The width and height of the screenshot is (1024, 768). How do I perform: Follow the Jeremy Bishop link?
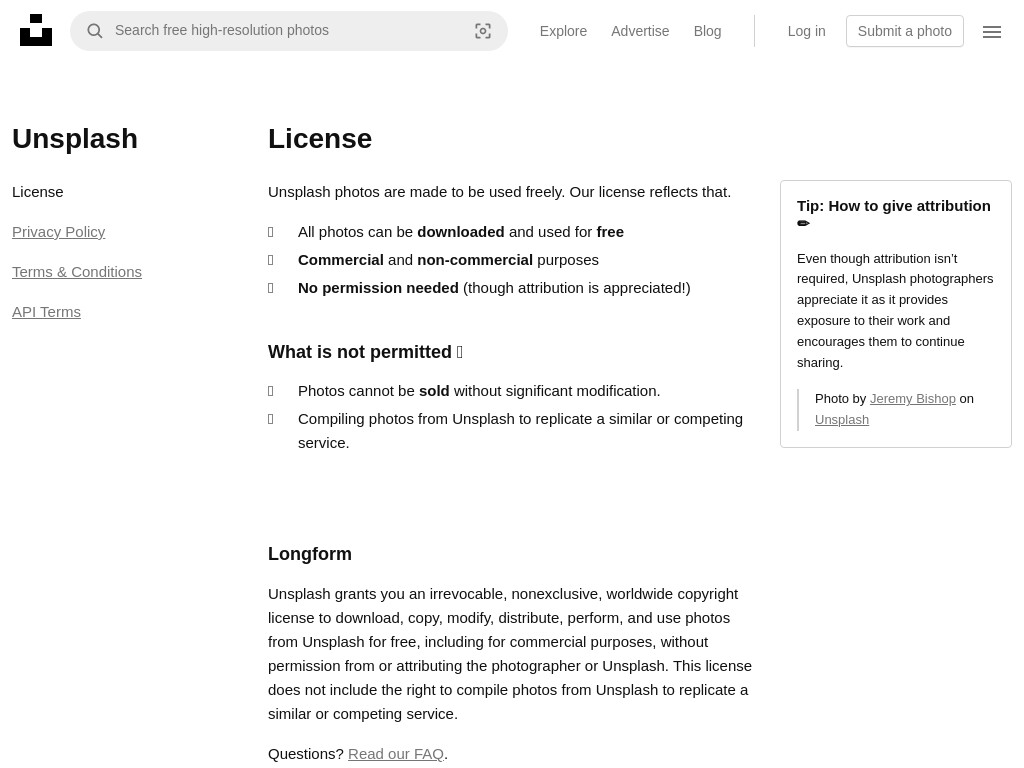click(x=912, y=398)
